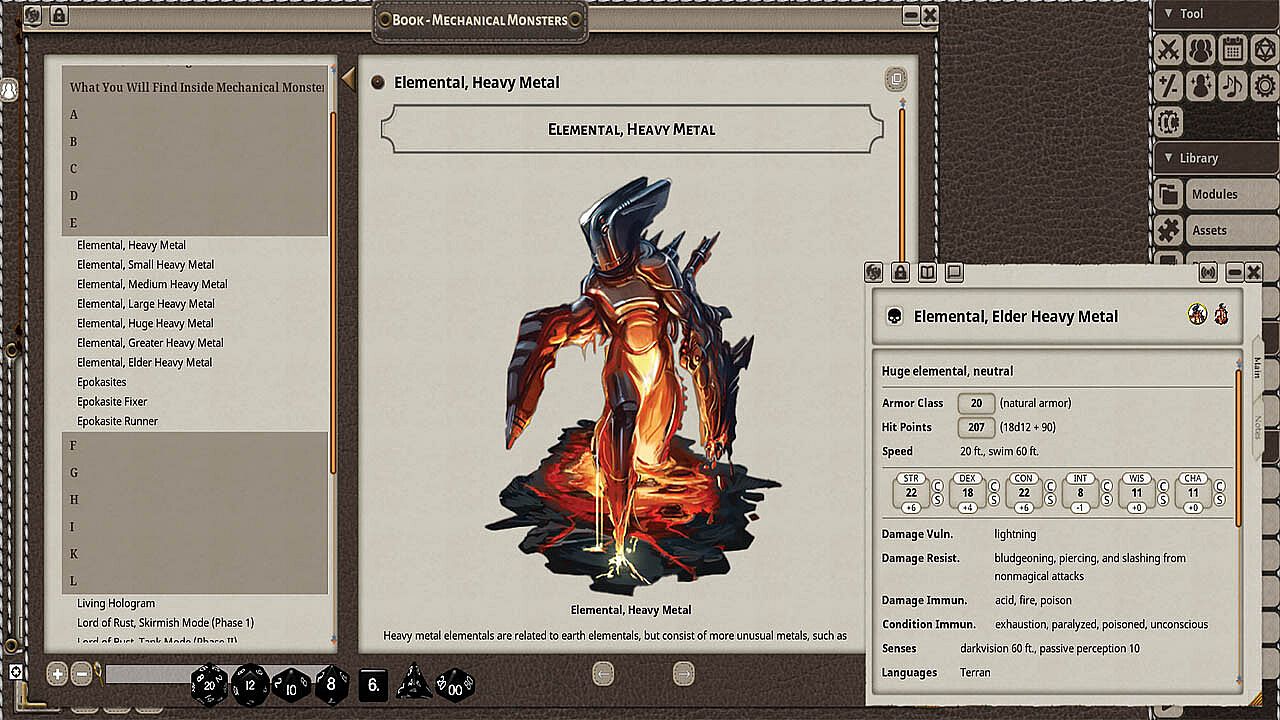This screenshot has width=1280, height=720.
Task: Click the puzzle-piece Assets icon
Action: (x=1168, y=230)
